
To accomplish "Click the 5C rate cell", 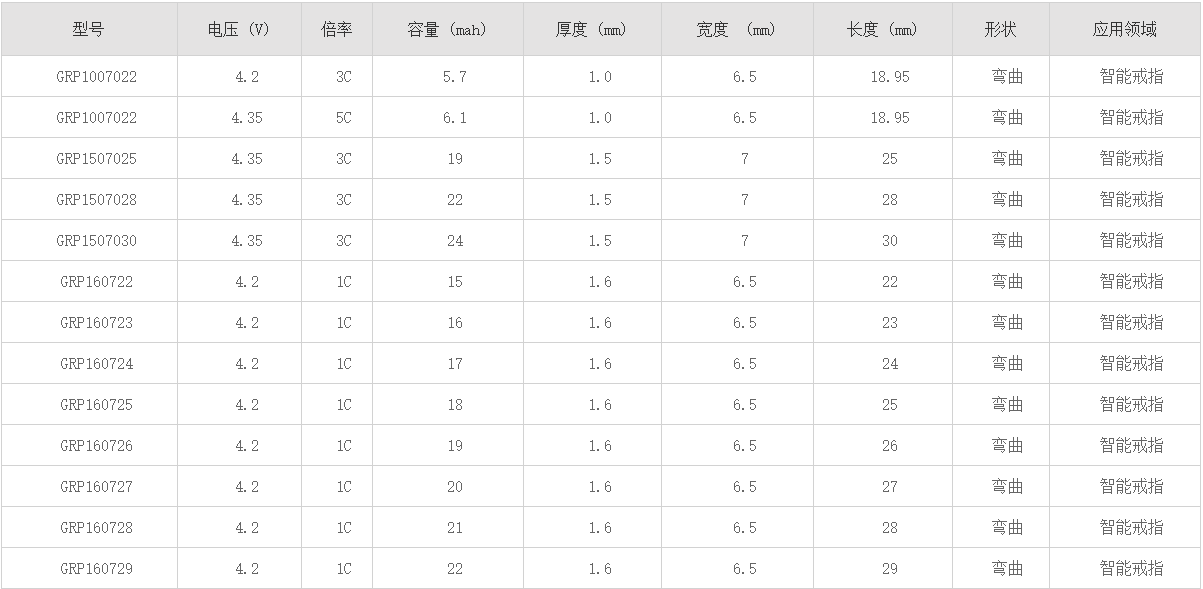I will 344,118.
